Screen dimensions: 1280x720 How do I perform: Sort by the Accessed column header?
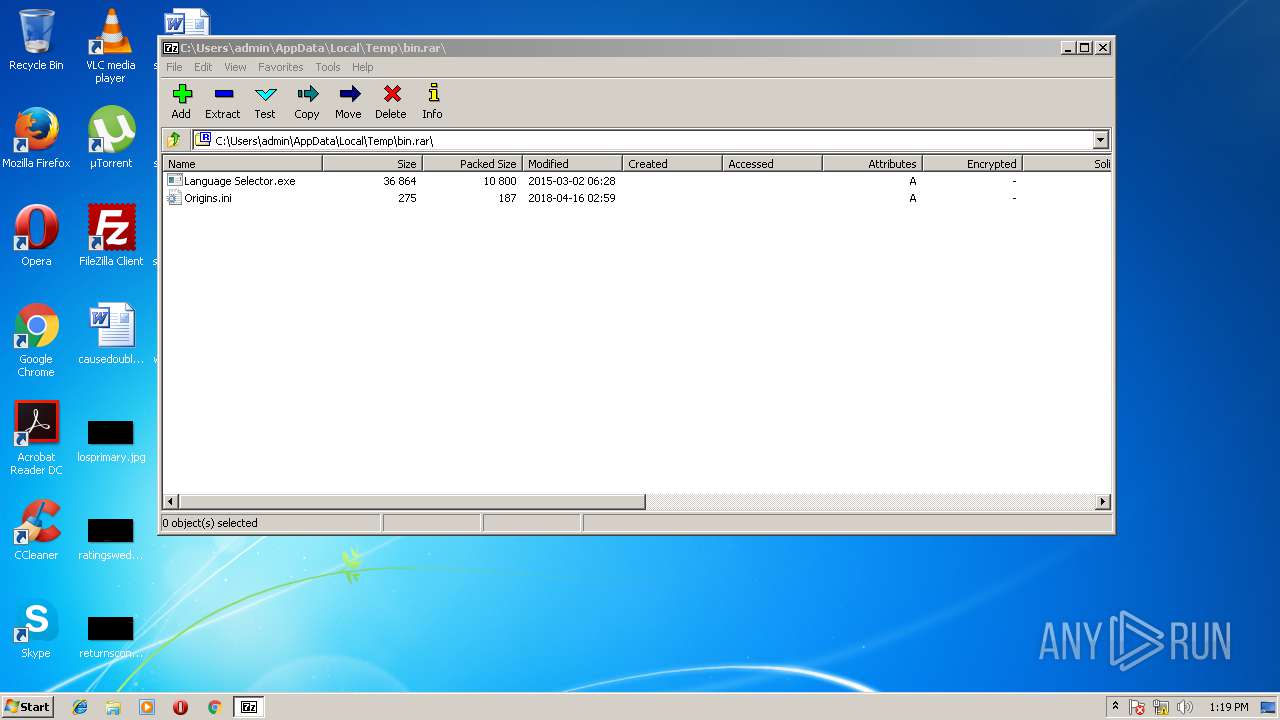click(x=772, y=163)
